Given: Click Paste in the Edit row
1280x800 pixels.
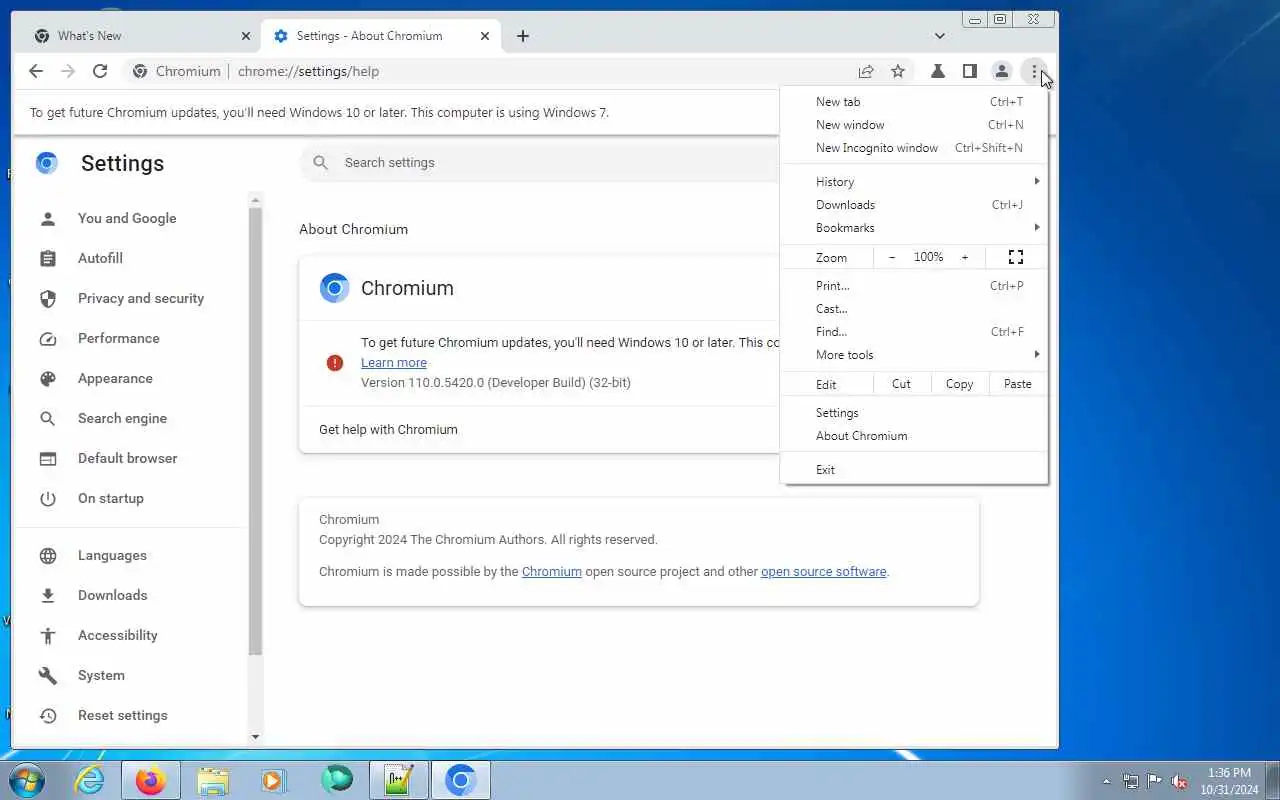Looking at the screenshot, I should [1017, 384].
